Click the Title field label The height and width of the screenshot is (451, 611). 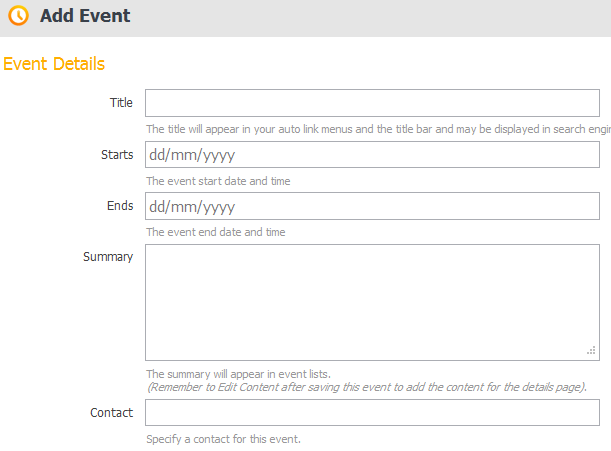[121, 103]
